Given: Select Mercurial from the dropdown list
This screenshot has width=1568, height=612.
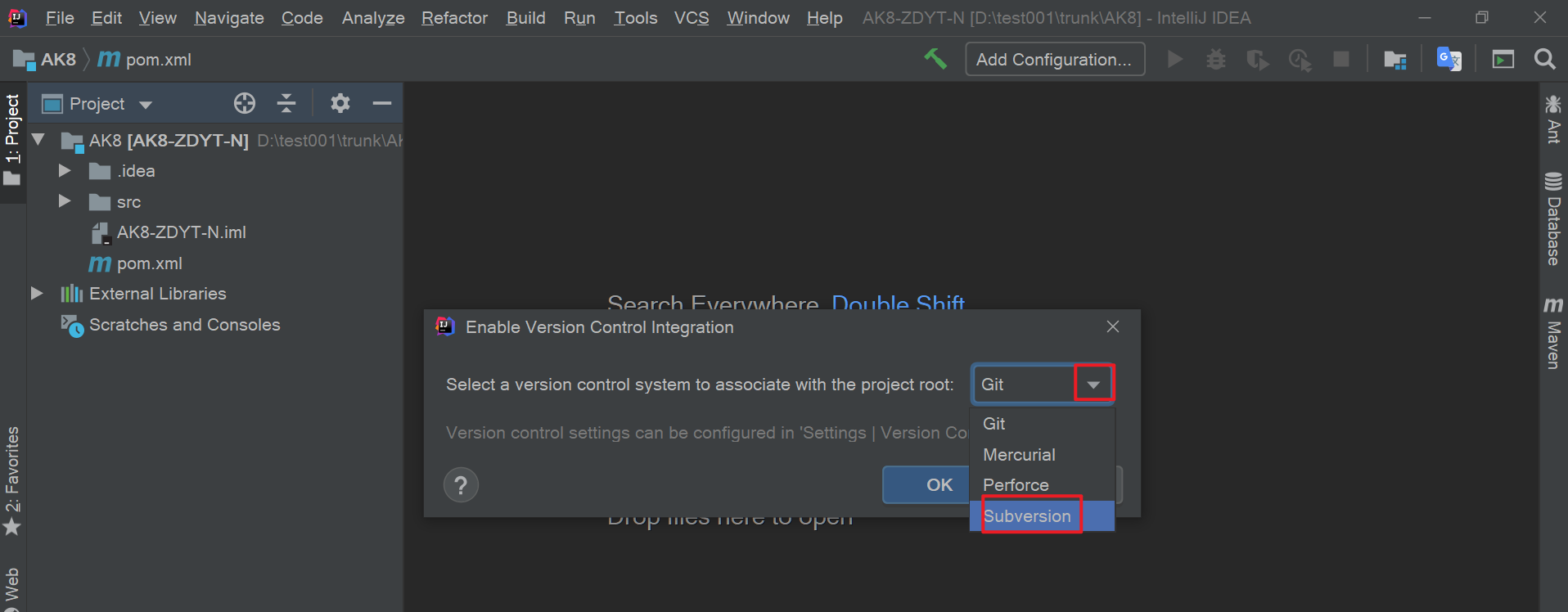Looking at the screenshot, I should pyautogui.click(x=1042, y=455).
